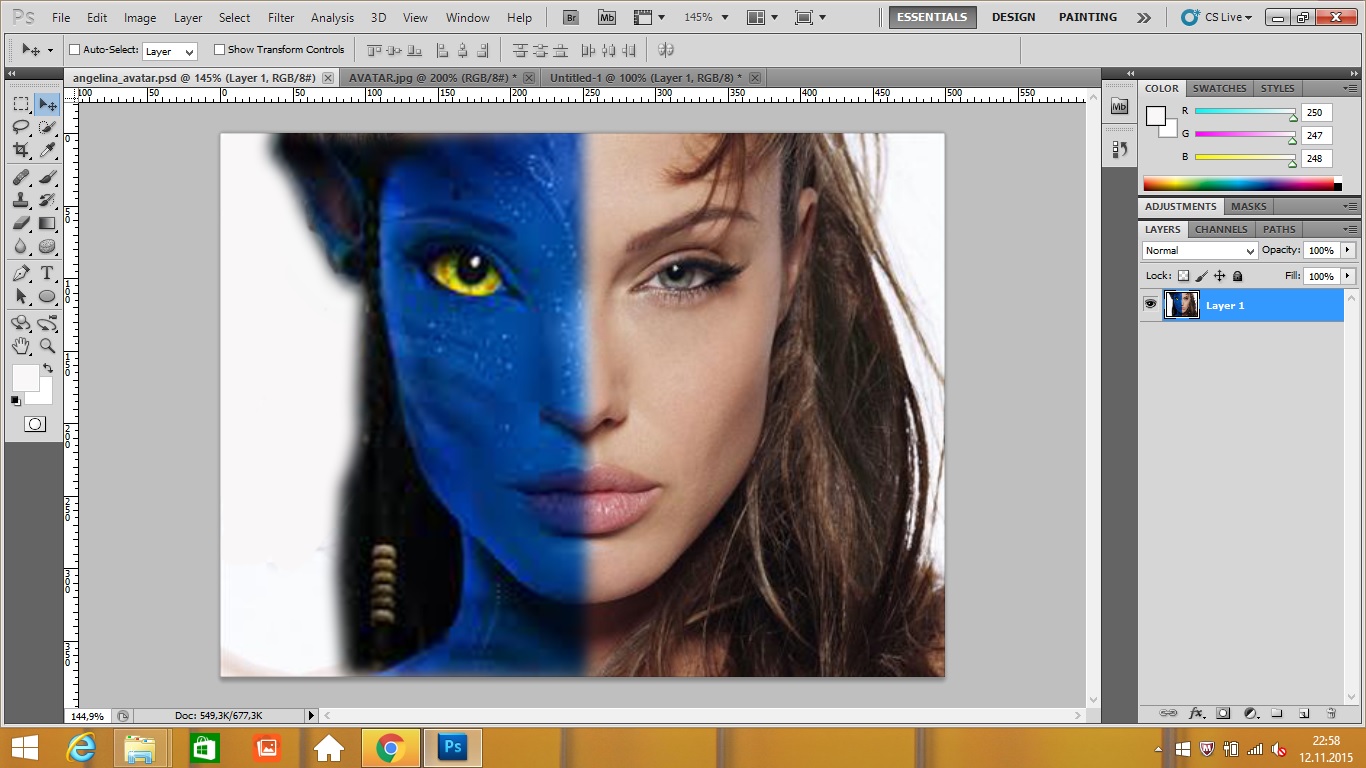Select the Spot Healing Brush tool

(x=21, y=177)
